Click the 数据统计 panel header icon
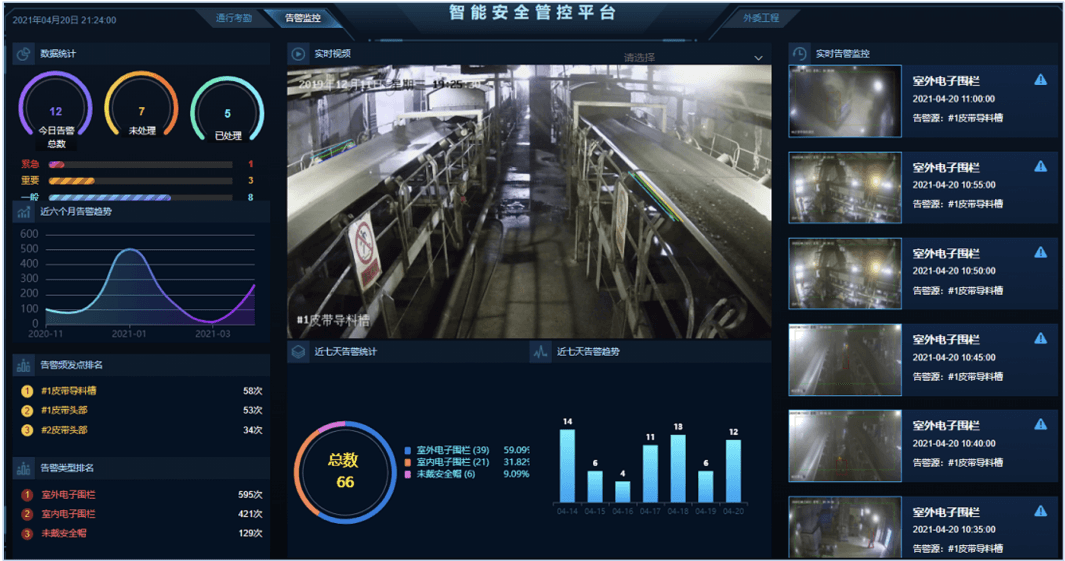1065x561 pixels. (24, 54)
